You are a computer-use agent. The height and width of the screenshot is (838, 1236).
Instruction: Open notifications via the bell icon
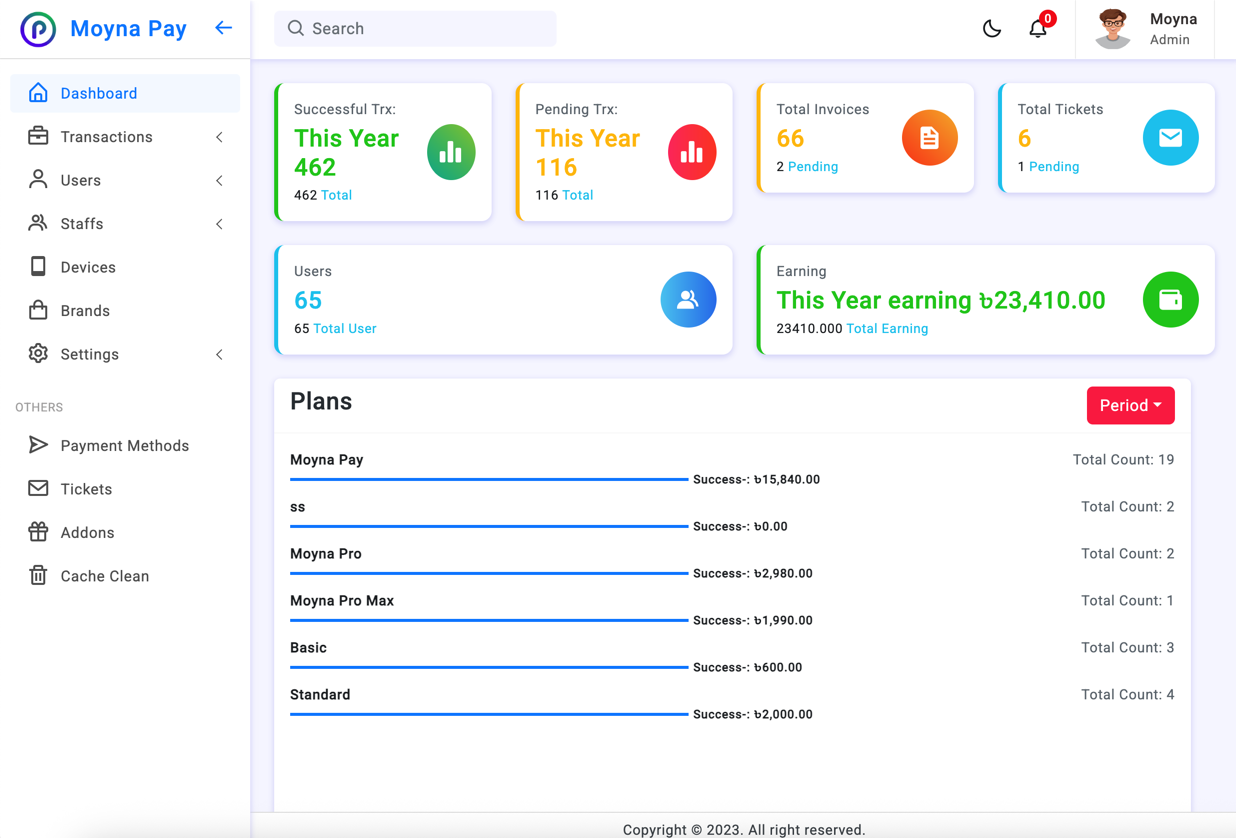click(x=1038, y=29)
